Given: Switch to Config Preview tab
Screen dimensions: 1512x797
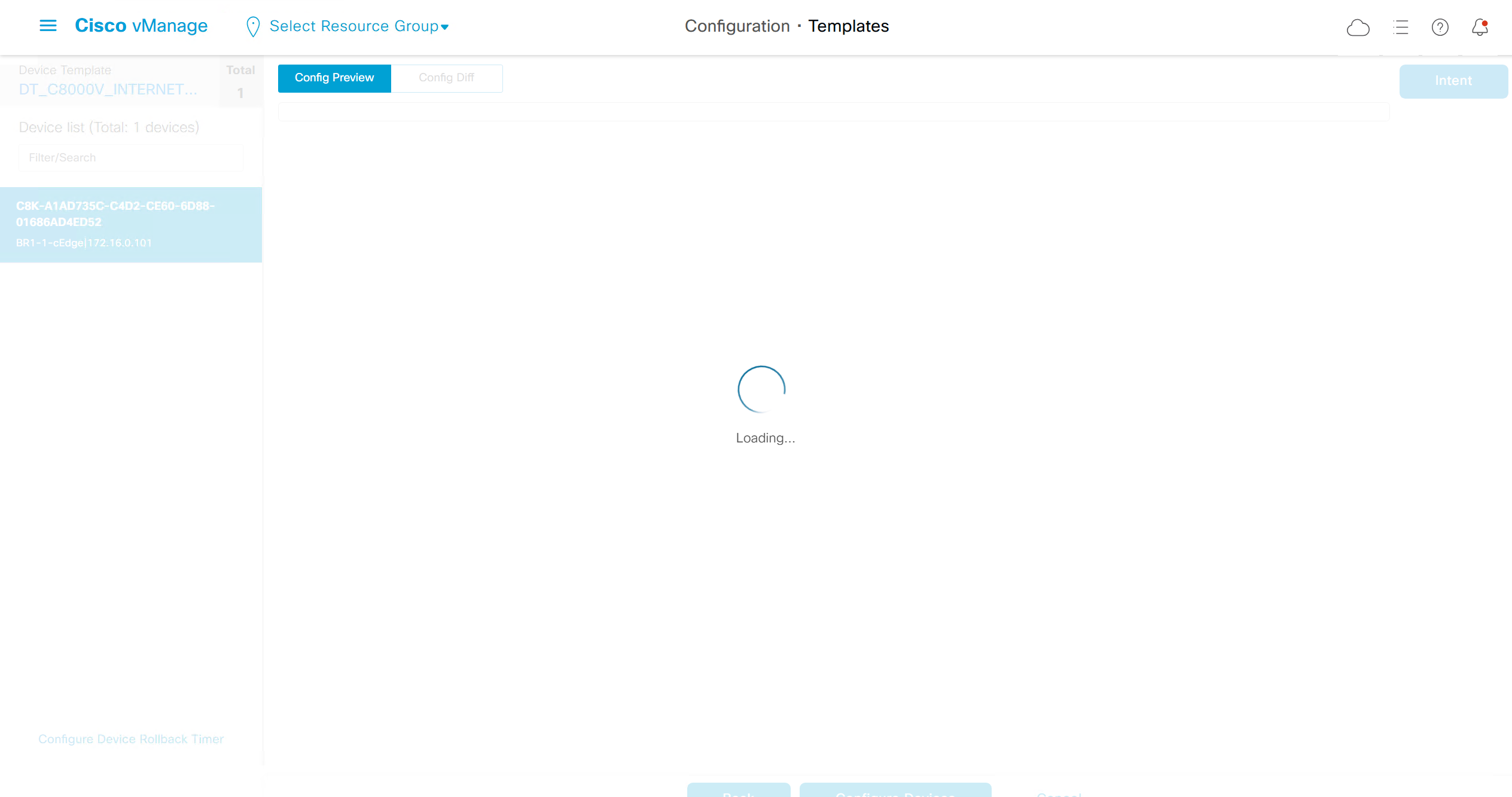Looking at the screenshot, I should [334, 78].
